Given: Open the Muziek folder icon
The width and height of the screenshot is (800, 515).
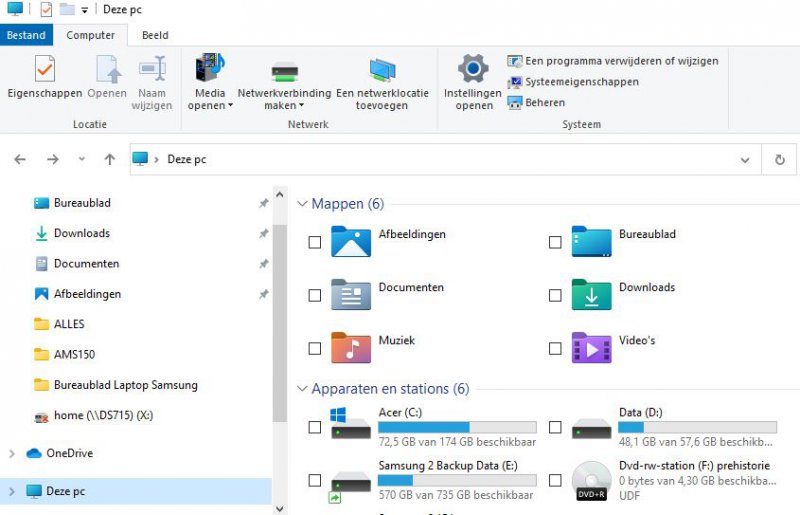Looking at the screenshot, I should click(x=351, y=348).
